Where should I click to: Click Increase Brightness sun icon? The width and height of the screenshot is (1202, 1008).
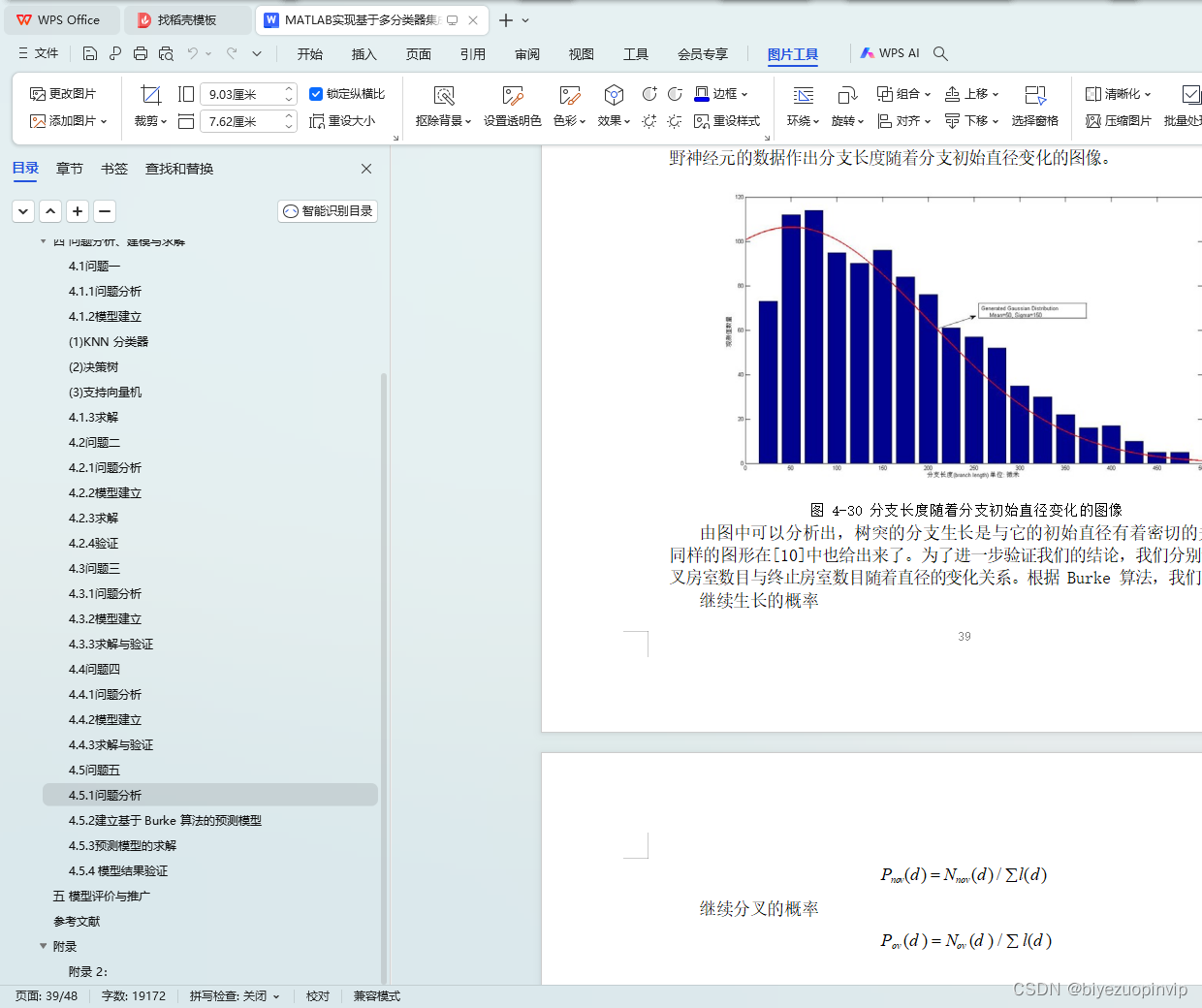pyautogui.click(x=649, y=121)
